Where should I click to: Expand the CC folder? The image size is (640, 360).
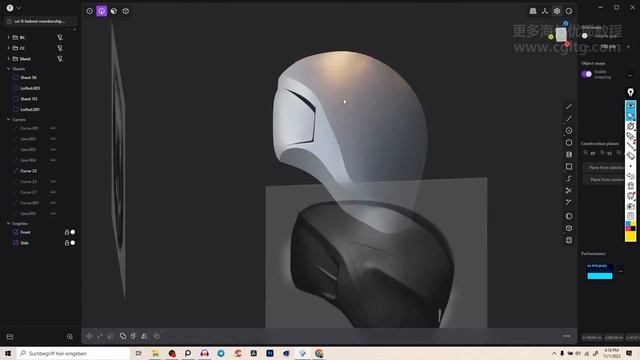(9, 48)
